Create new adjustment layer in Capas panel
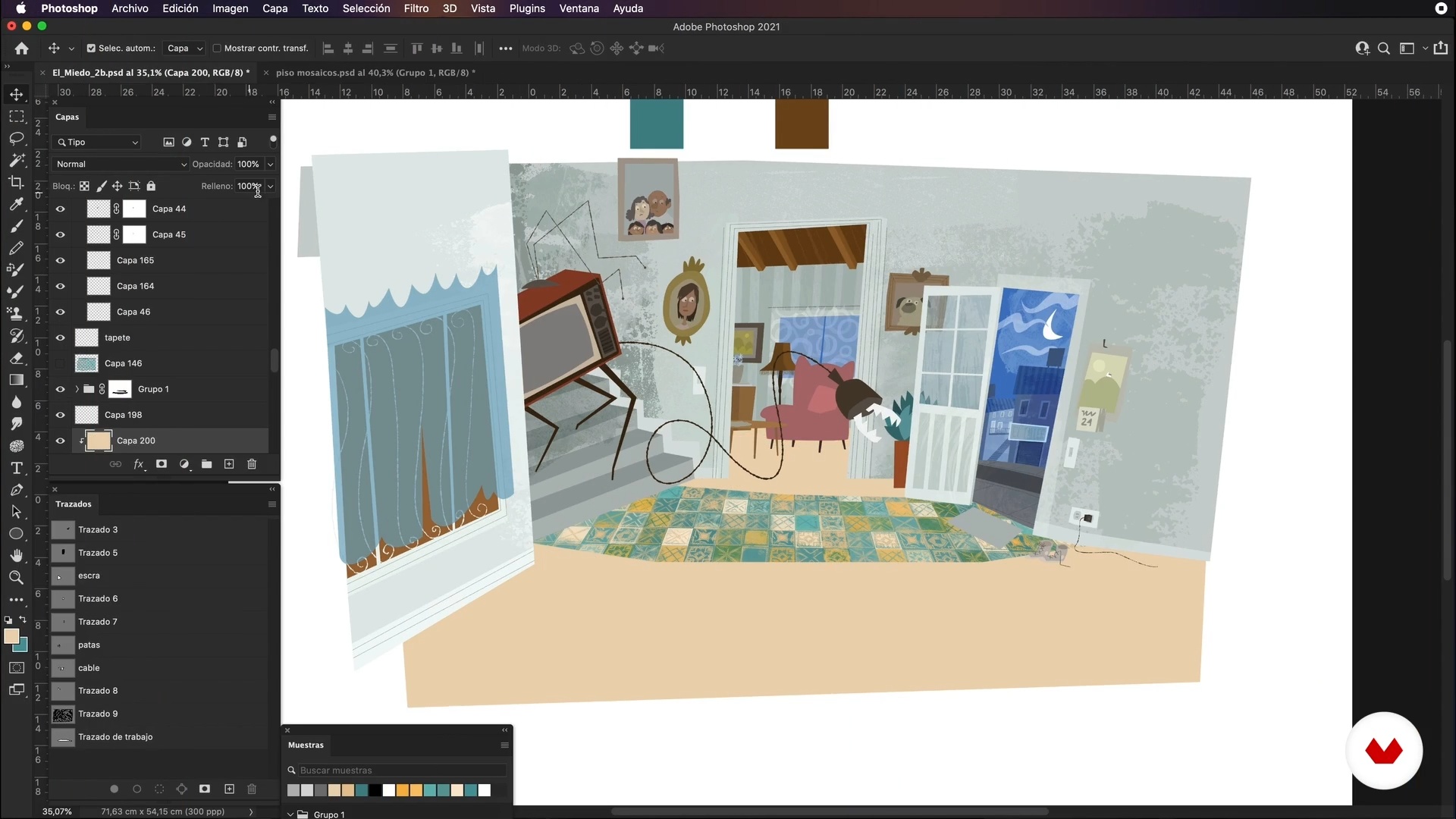 (184, 464)
